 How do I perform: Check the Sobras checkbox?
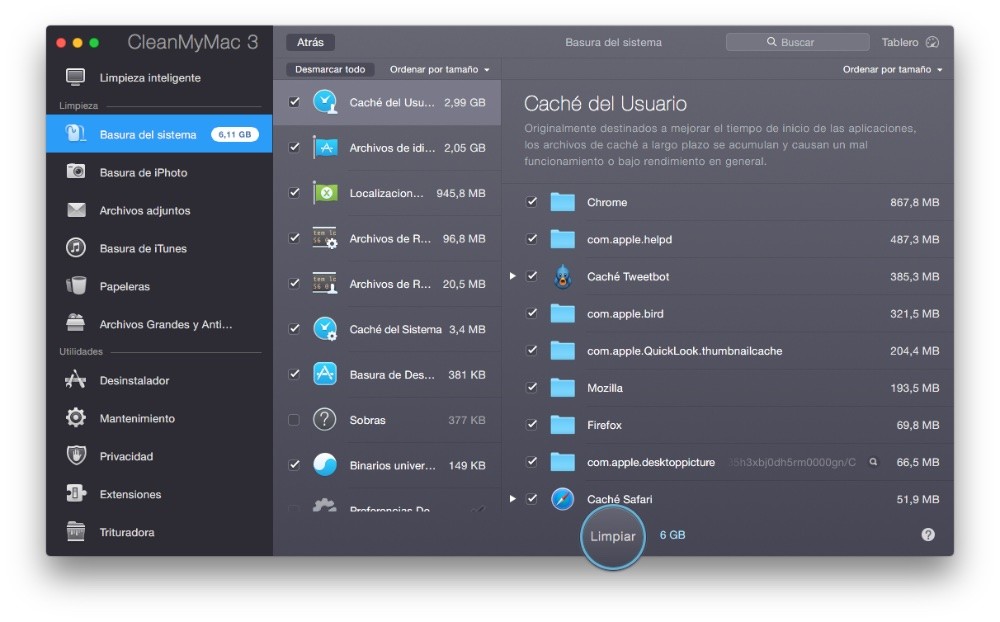click(293, 419)
